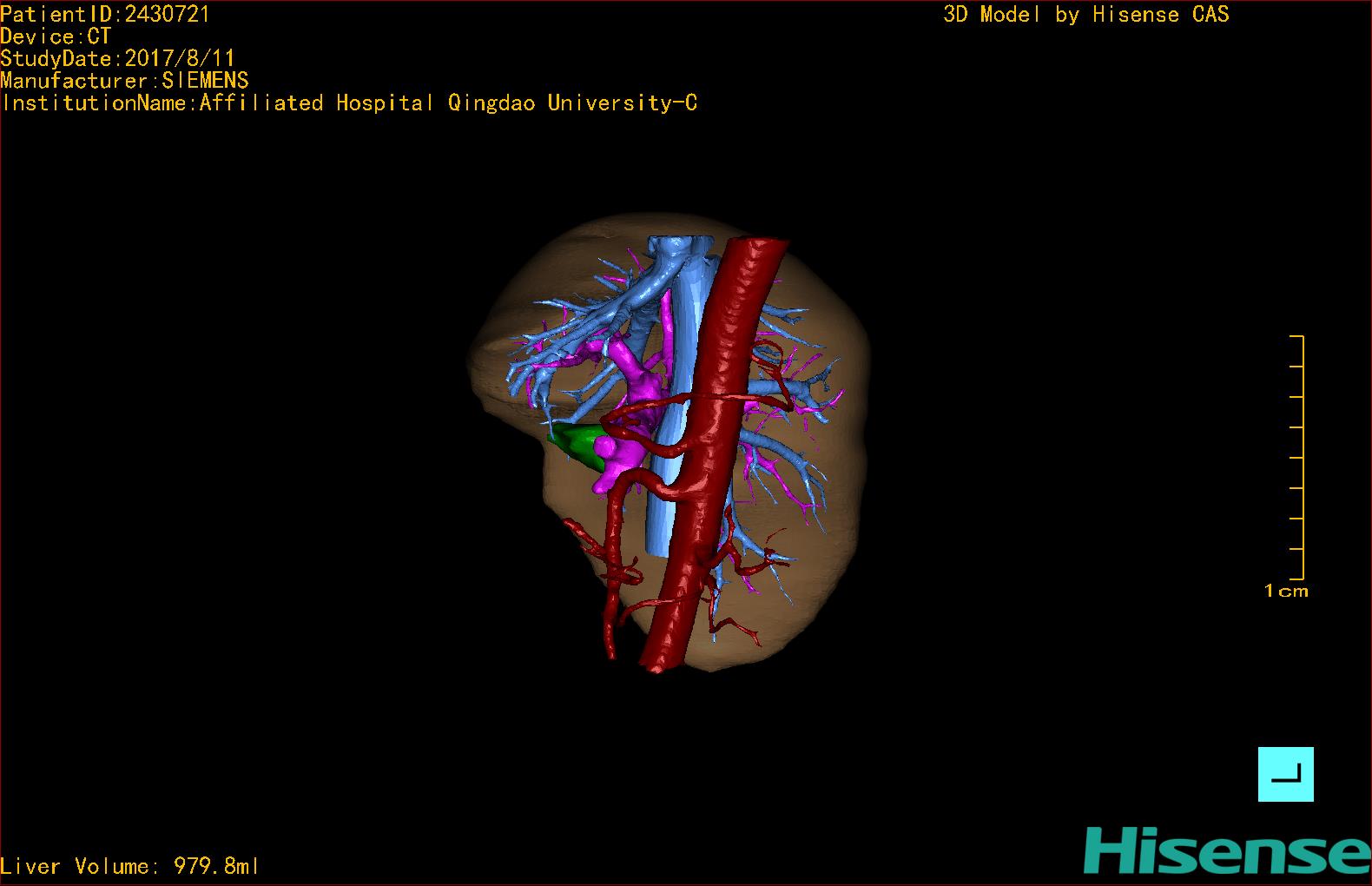This screenshot has height=886, width=1372.
Task: Click the "1cm" scale label
Action: [x=1286, y=591]
